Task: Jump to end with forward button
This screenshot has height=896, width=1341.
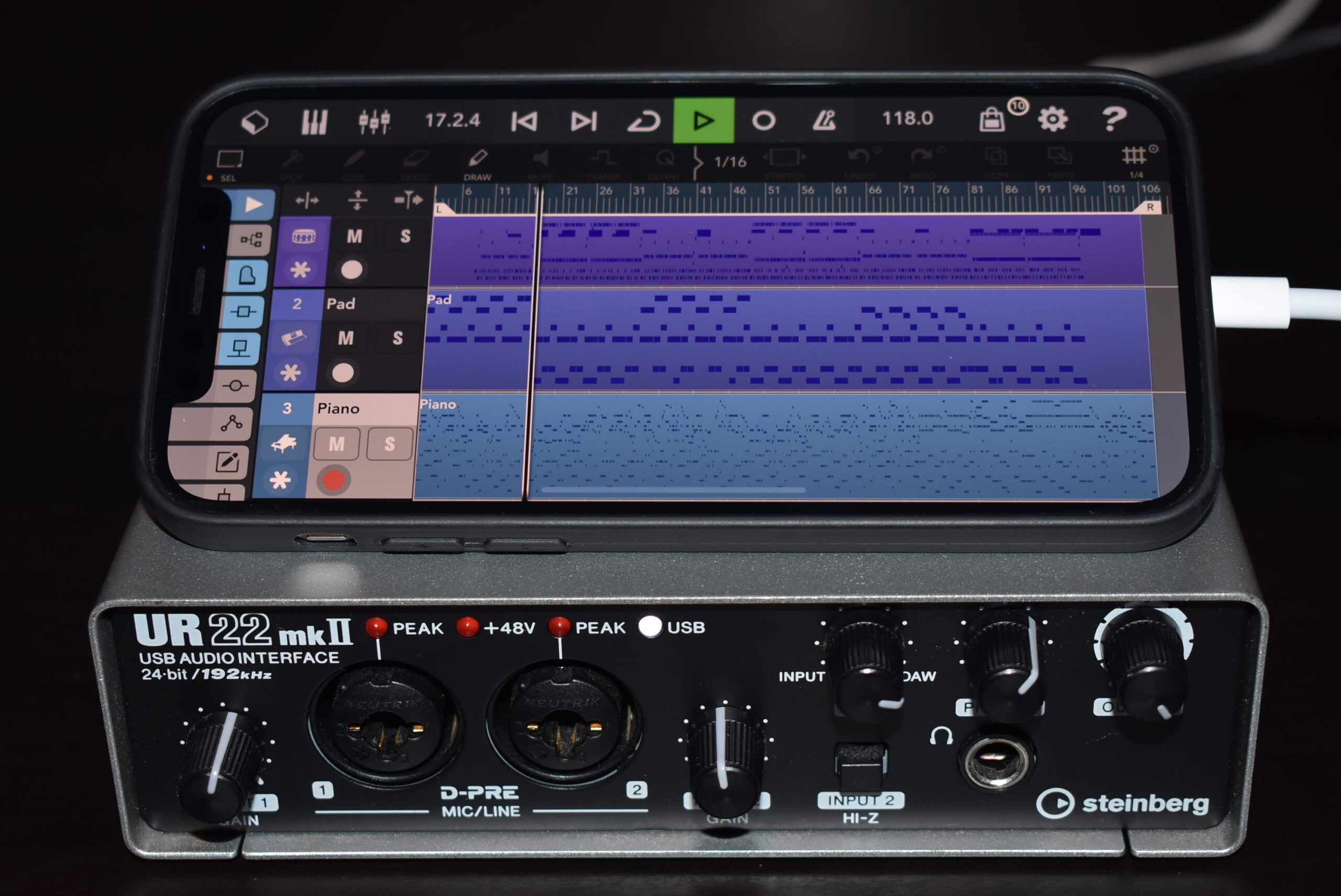Action: pyautogui.click(x=584, y=120)
